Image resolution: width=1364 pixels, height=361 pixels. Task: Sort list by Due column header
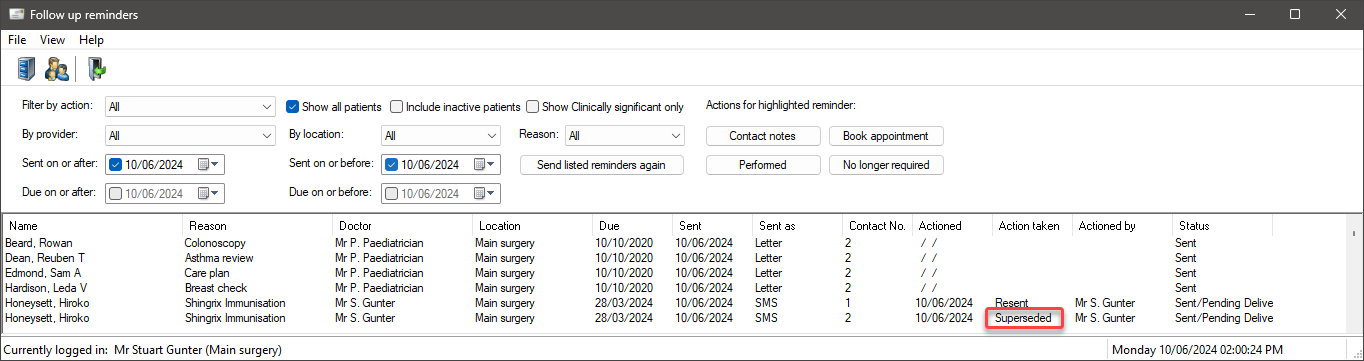click(x=632, y=226)
